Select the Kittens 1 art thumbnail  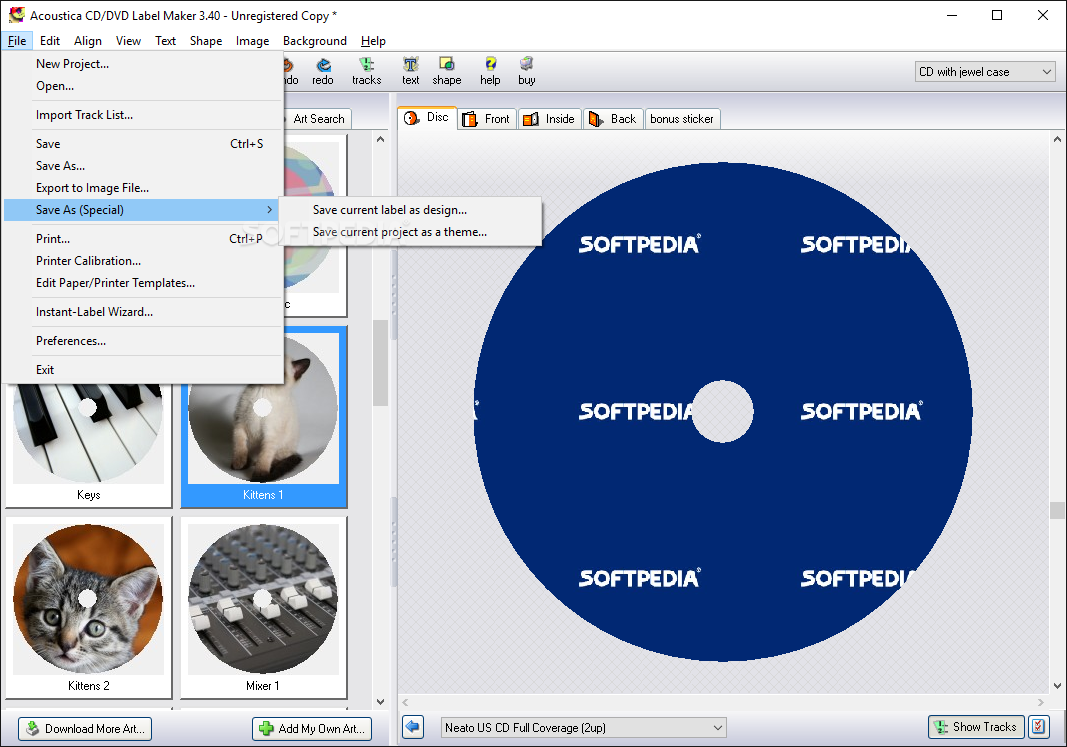[263, 416]
